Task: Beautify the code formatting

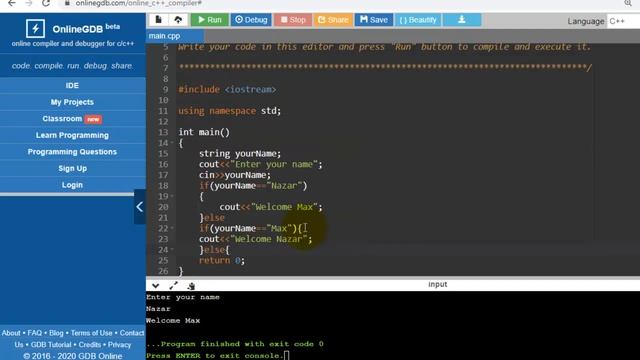Action: 418,20
